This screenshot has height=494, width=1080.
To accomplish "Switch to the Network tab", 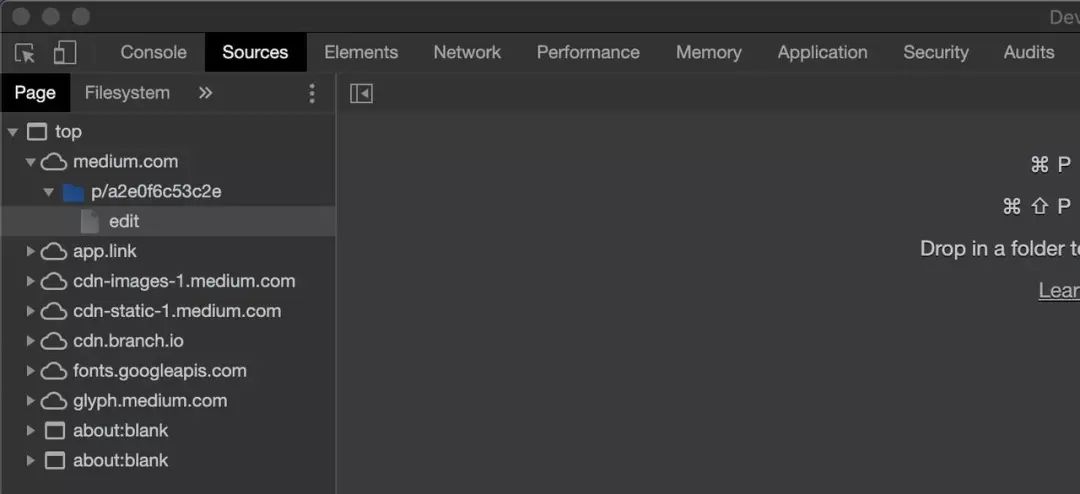I will (x=467, y=52).
